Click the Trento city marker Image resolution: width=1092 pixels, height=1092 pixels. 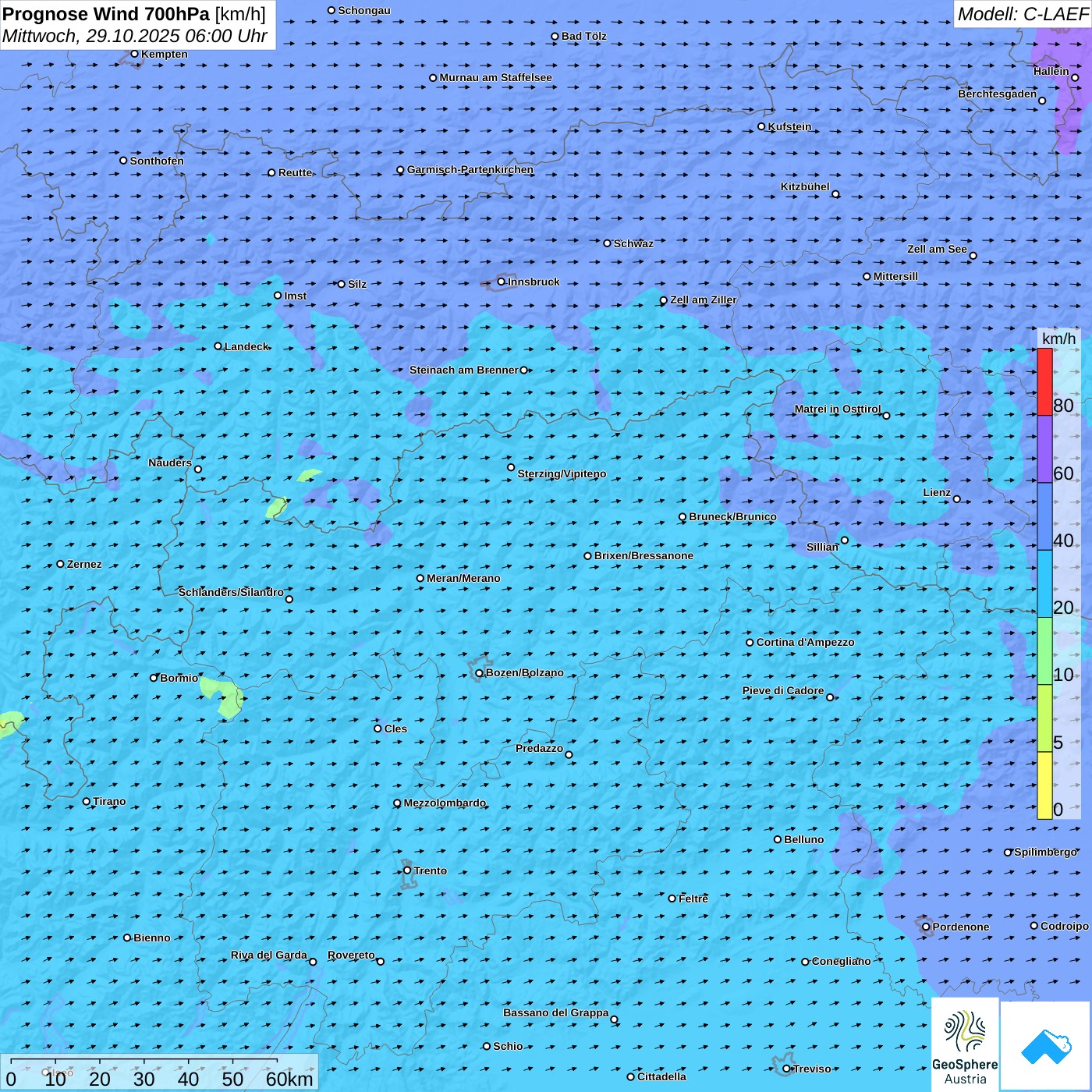coord(407,870)
